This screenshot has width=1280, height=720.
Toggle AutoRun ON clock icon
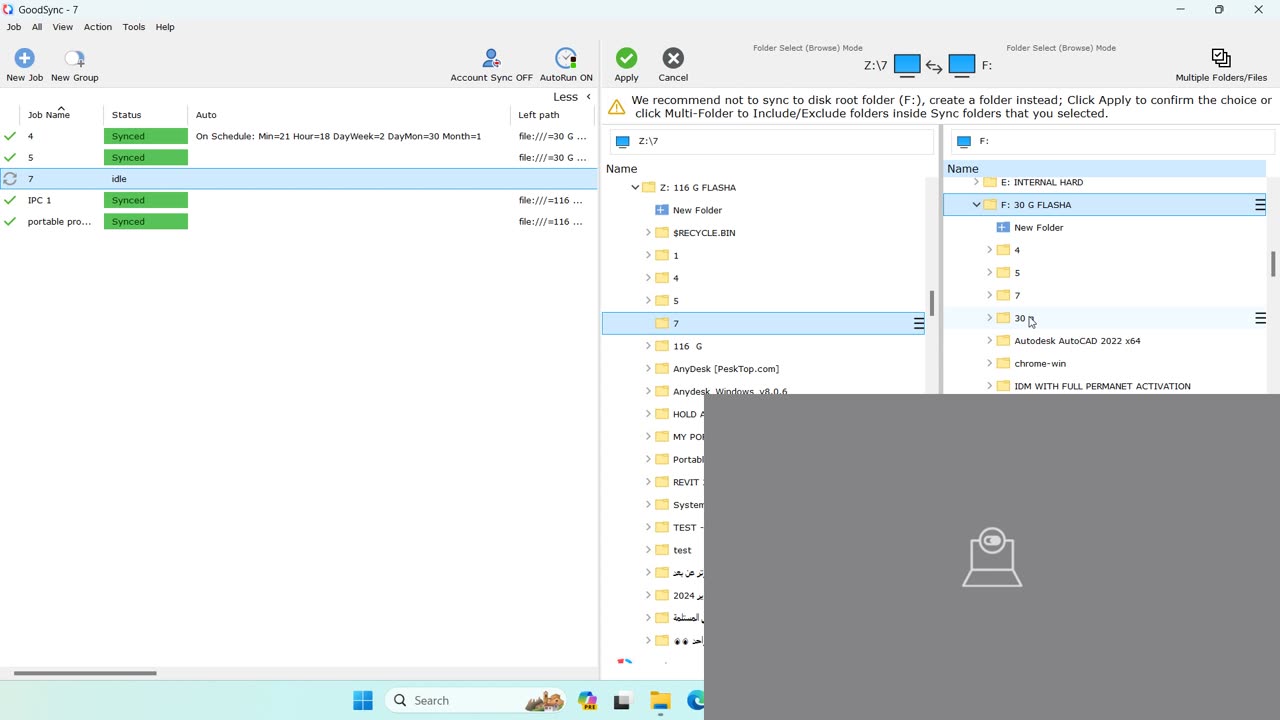pos(566,58)
